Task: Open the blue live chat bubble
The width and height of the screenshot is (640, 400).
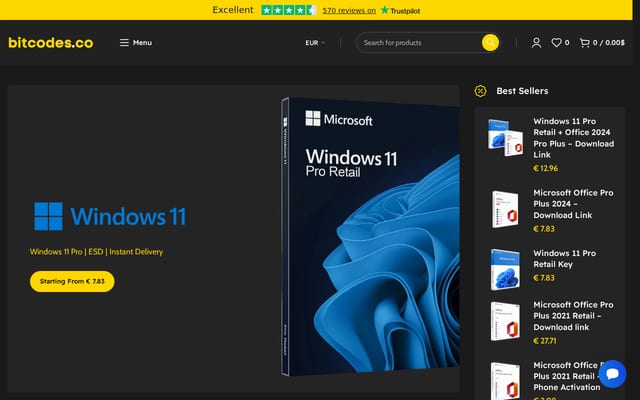Action: [613, 374]
